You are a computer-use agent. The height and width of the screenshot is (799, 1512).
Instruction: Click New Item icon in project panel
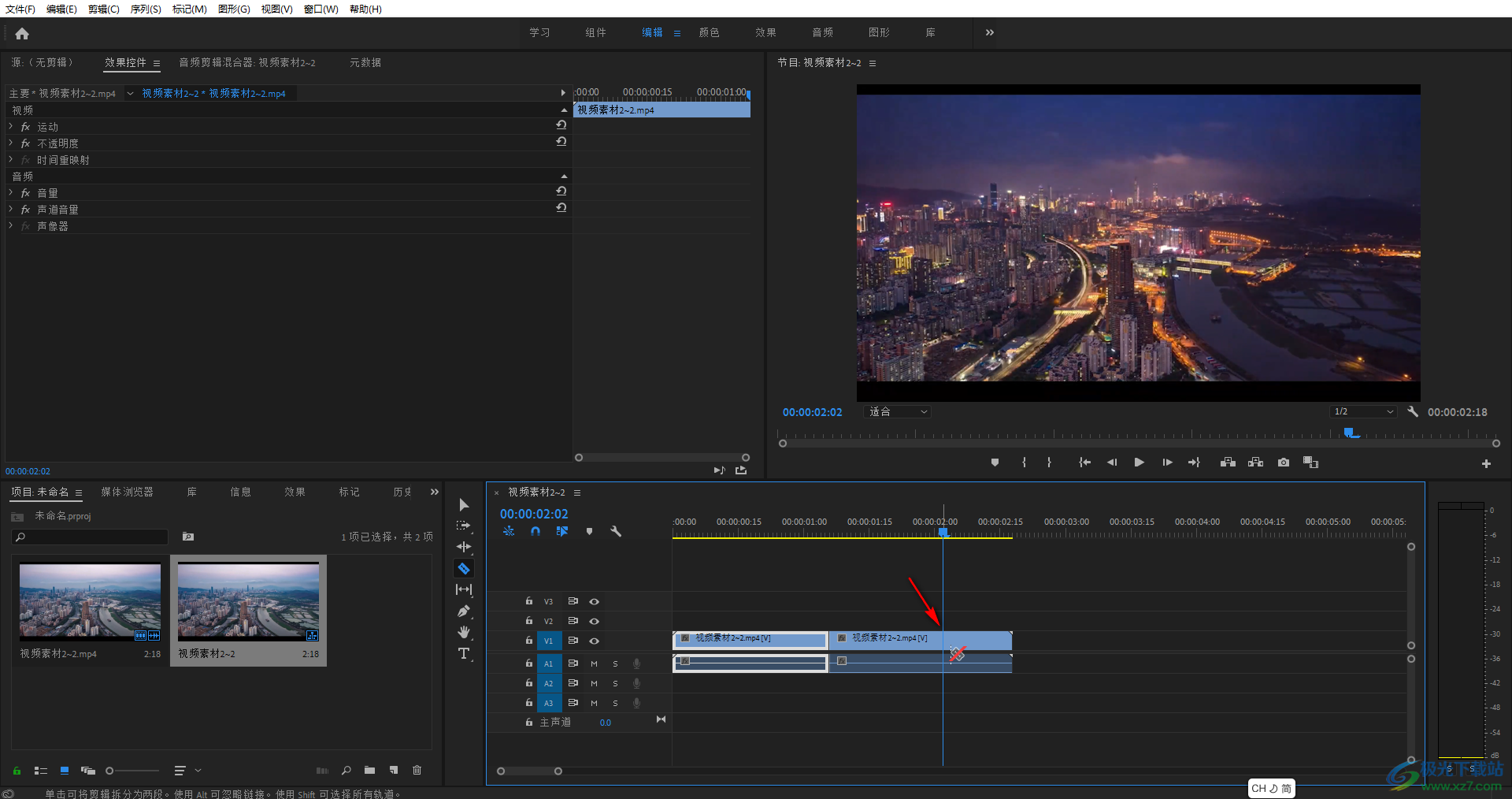pyautogui.click(x=394, y=770)
